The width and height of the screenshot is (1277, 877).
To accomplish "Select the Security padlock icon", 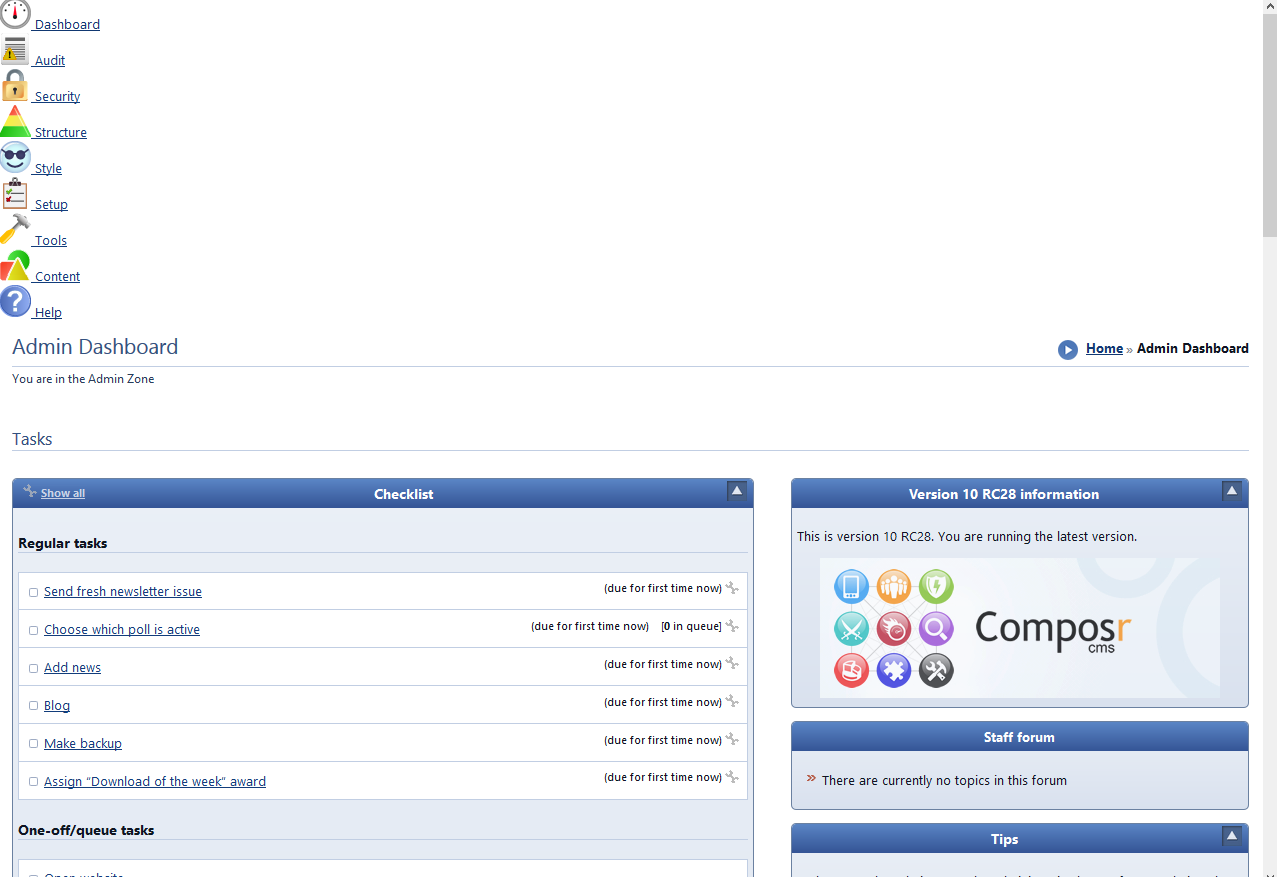I will point(15,87).
